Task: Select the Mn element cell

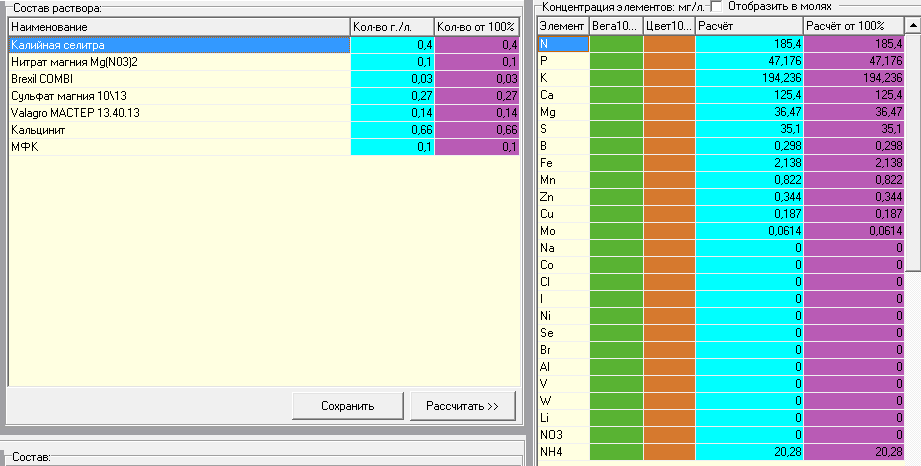Action: point(563,180)
